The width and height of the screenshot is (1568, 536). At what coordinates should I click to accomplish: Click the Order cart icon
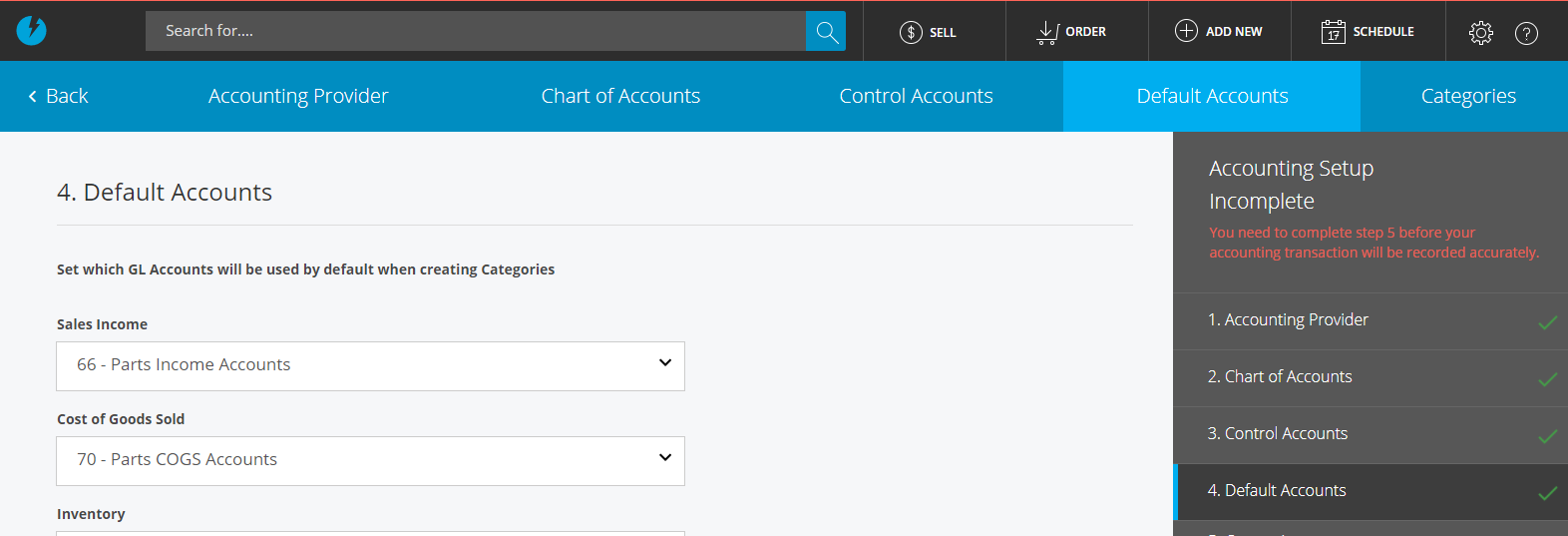click(x=1047, y=32)
